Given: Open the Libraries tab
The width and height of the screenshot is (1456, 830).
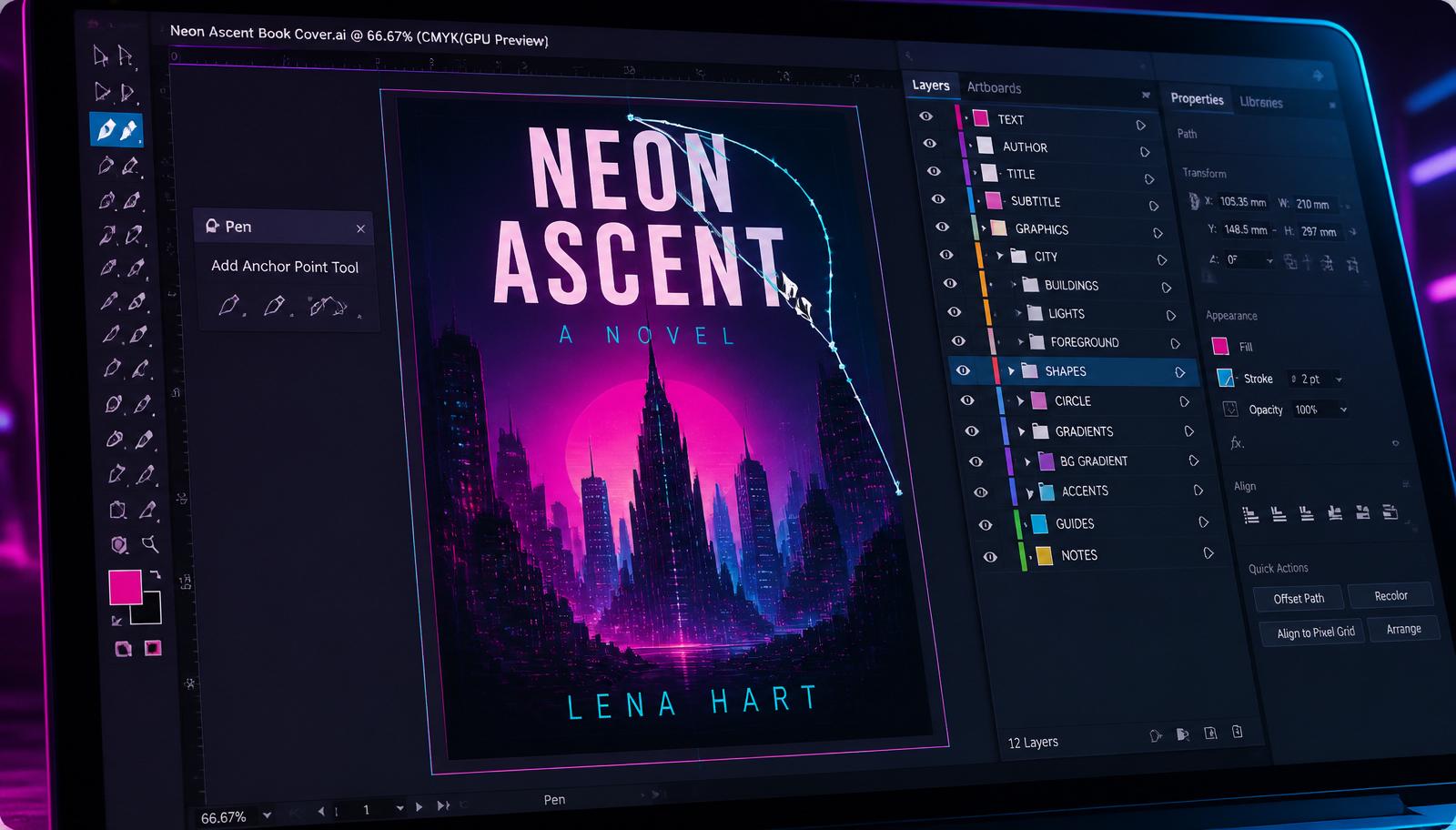Looking at the screenshot, I should tap(1261, 102).
